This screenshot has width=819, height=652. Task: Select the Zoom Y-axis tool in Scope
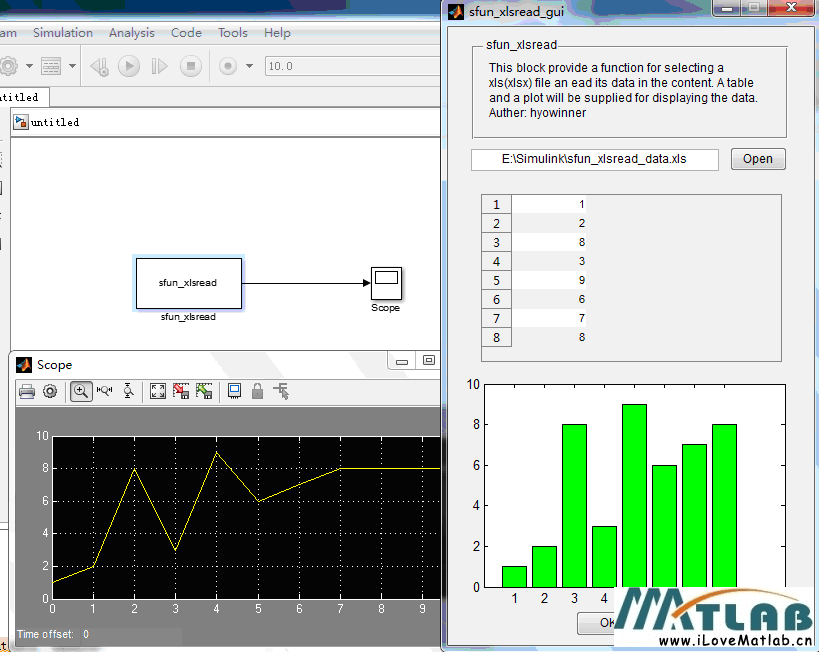point(128,391)
